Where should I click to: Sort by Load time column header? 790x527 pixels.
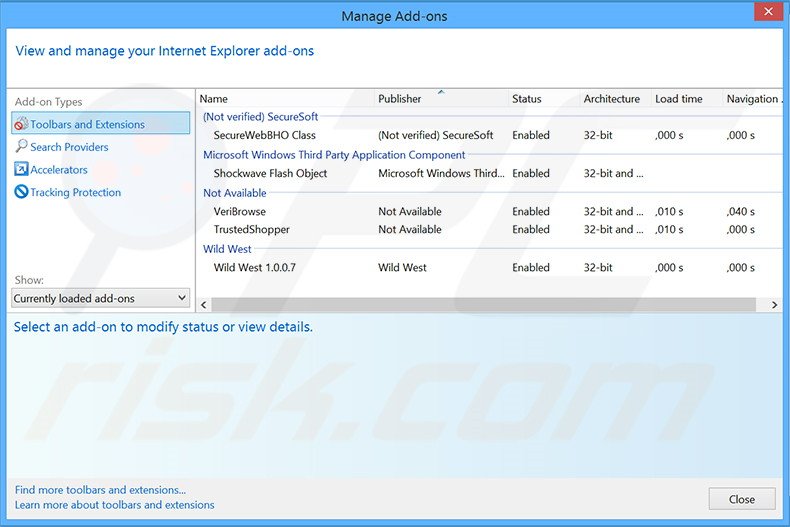click(x=687, y=99)
